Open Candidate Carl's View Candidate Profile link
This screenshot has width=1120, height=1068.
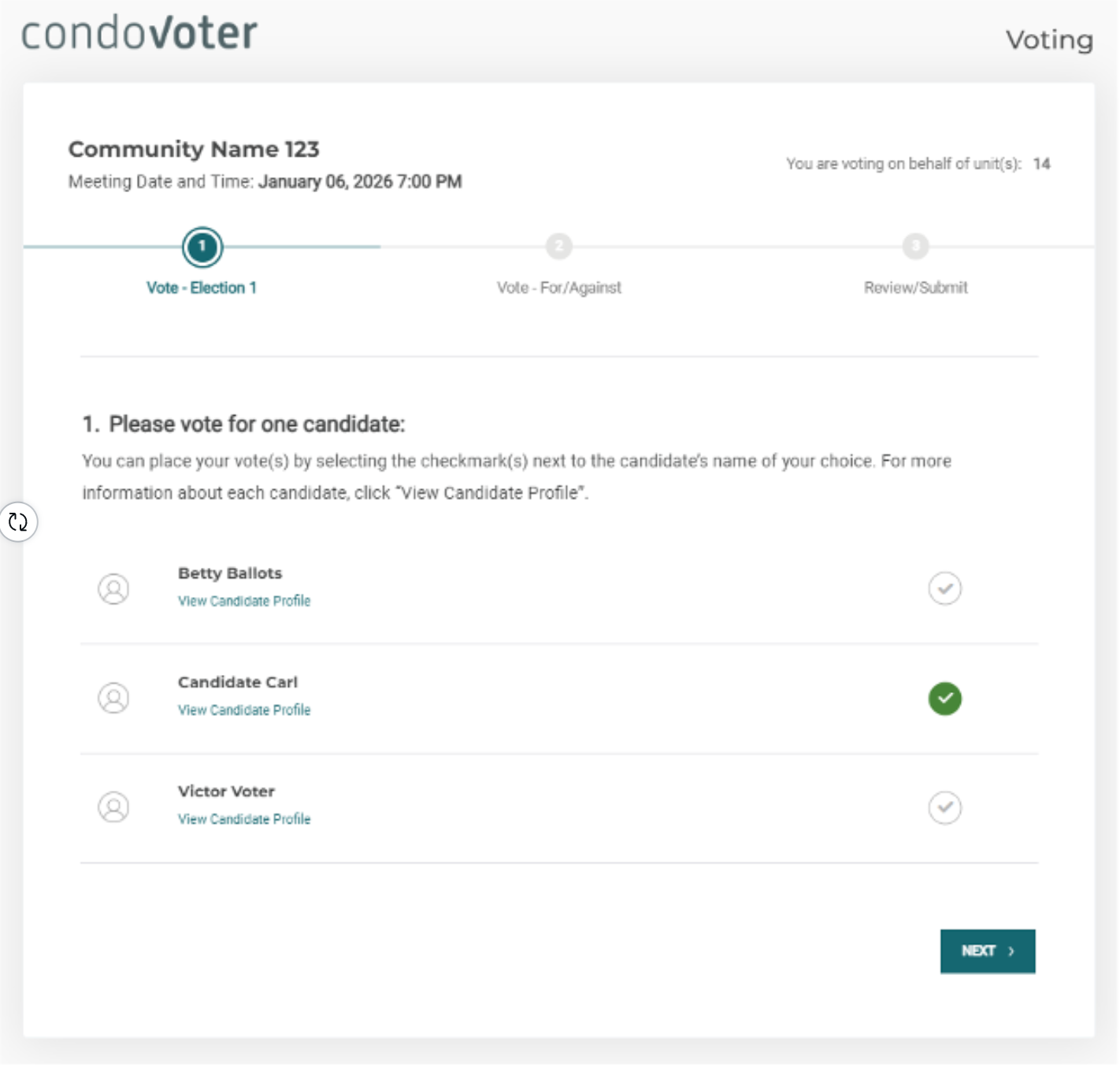pyautogui.click(x=244, y=710)
